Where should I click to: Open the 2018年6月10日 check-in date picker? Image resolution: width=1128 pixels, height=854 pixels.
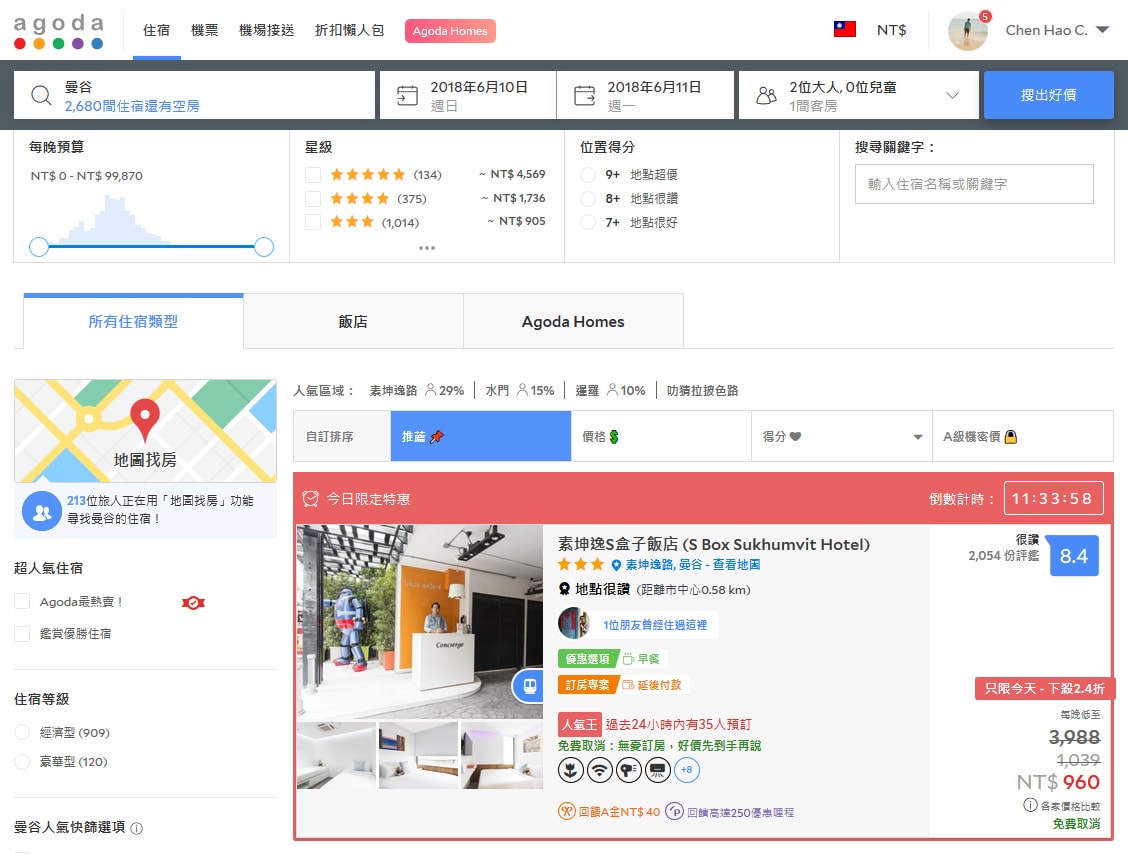pyautogui.click(x=468, y=95)
